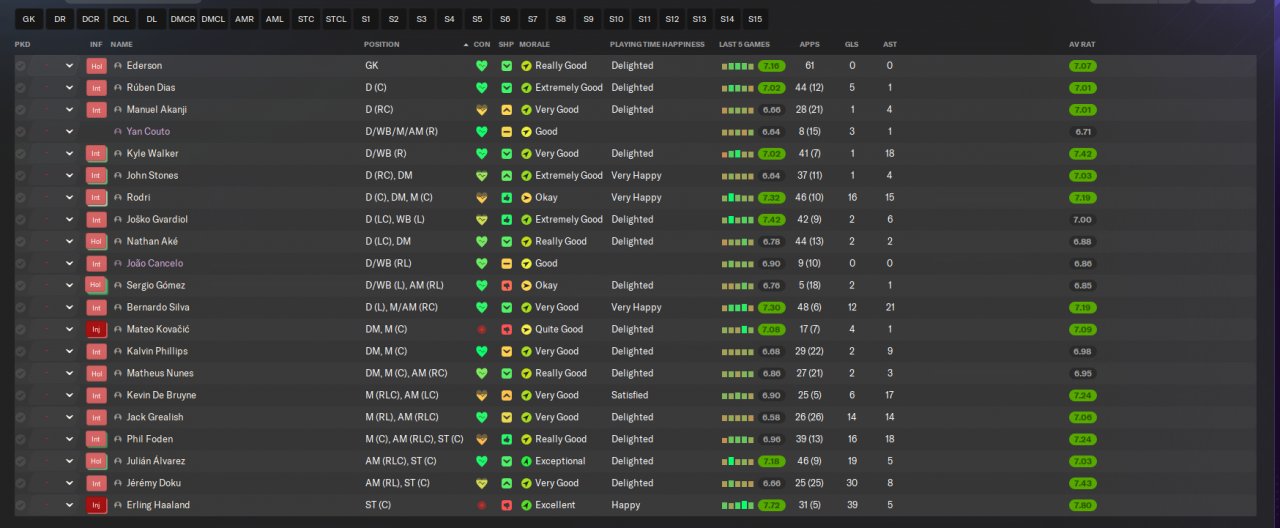This screenshot has height=528, width=1280.
Task: Open the position dropdown for João Cancelo
Action: point(70,264)
